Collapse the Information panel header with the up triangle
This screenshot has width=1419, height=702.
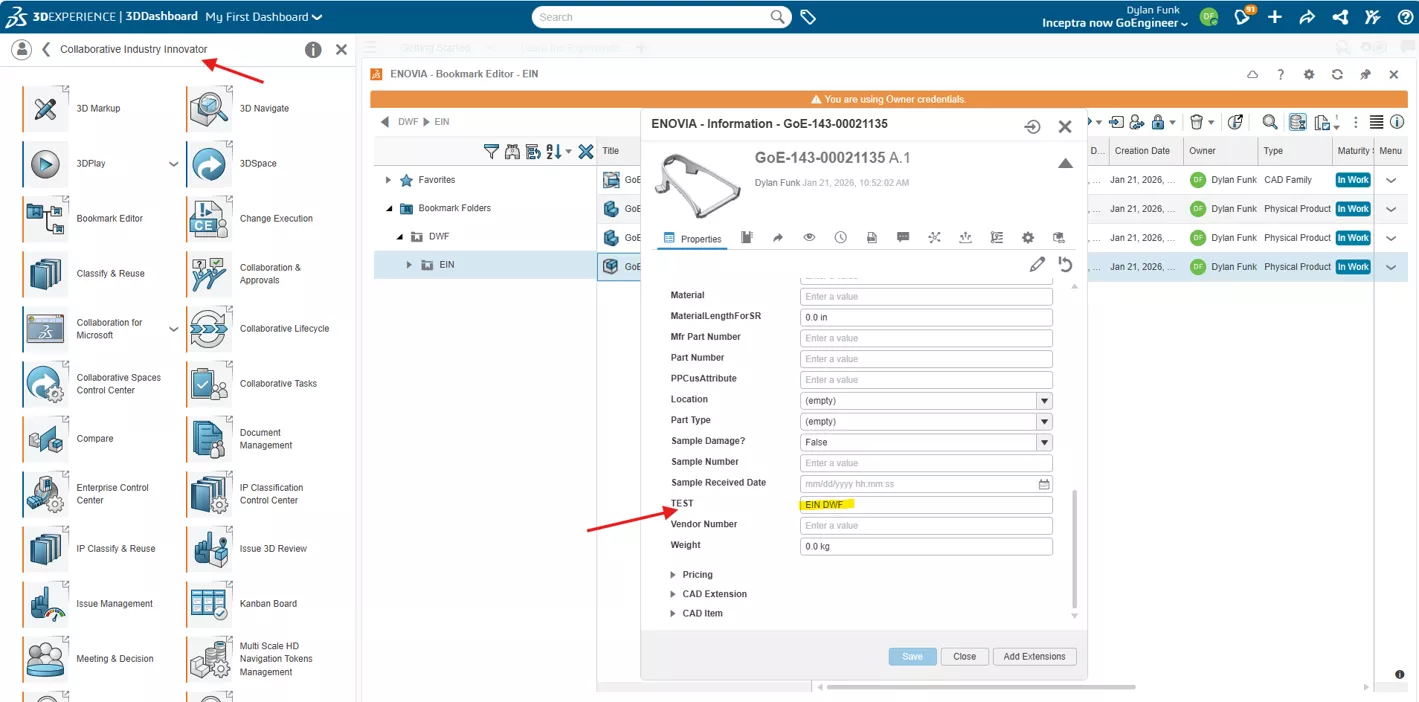1065,163
